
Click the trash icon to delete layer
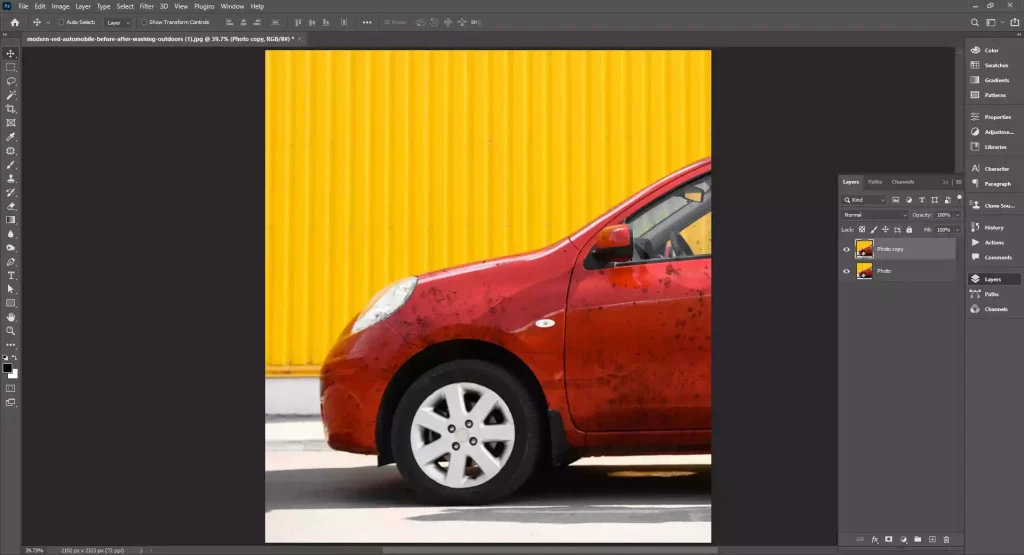[x=946, y=540]
